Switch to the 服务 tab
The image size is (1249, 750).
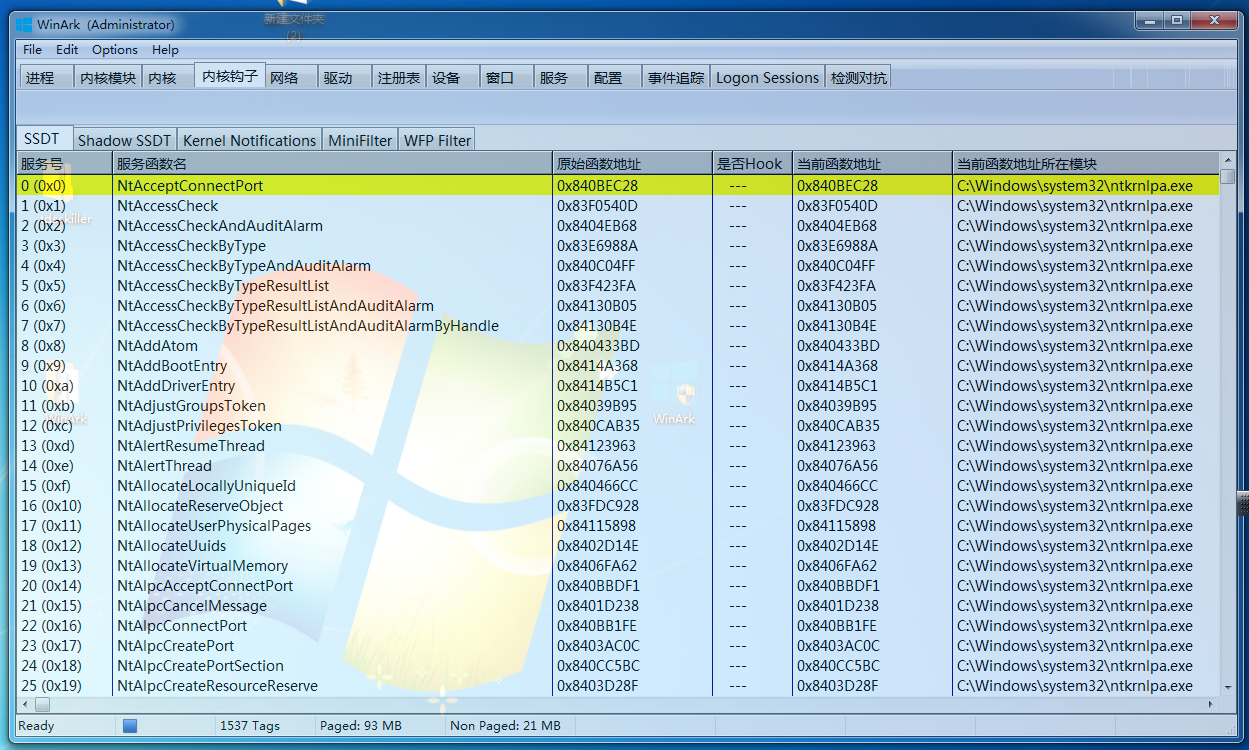pos(561,77)
